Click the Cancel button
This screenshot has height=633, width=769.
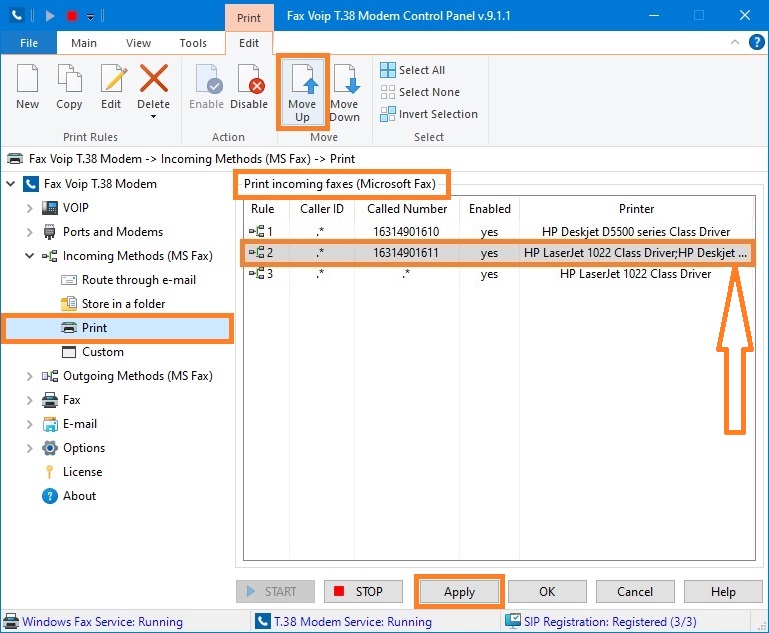[635, 592]
